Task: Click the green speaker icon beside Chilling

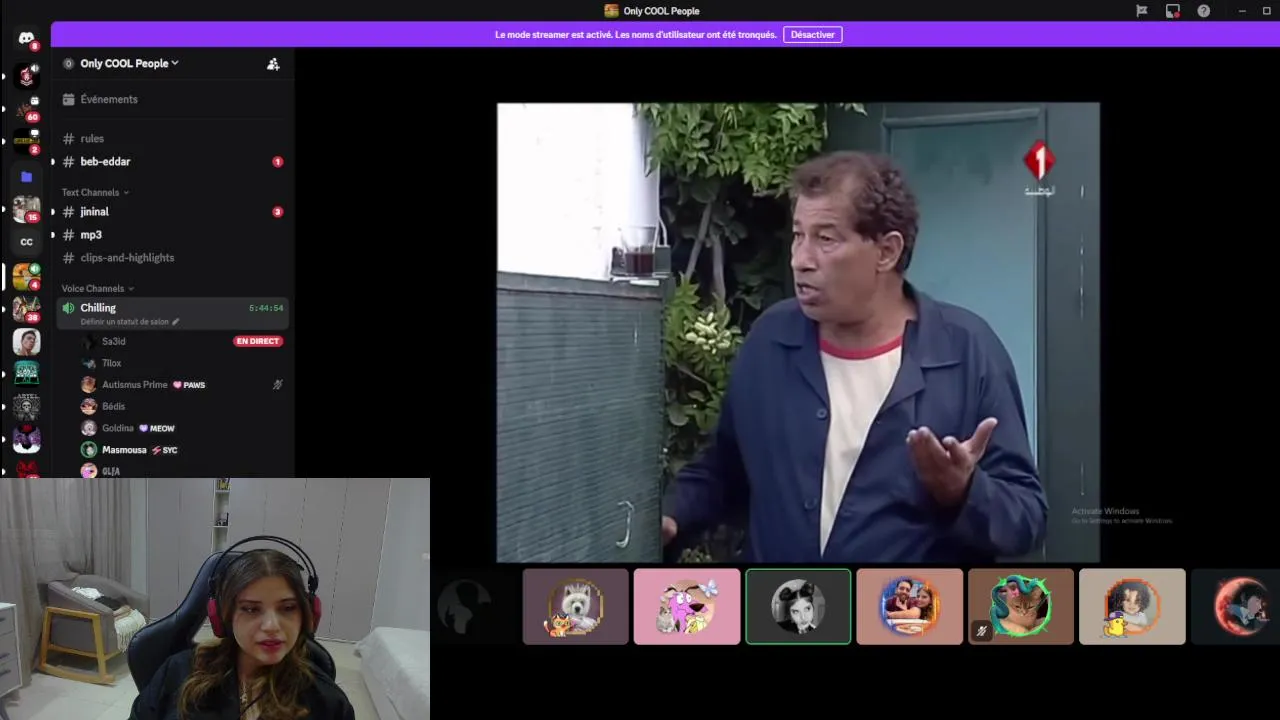Action: tap(68, 308)
